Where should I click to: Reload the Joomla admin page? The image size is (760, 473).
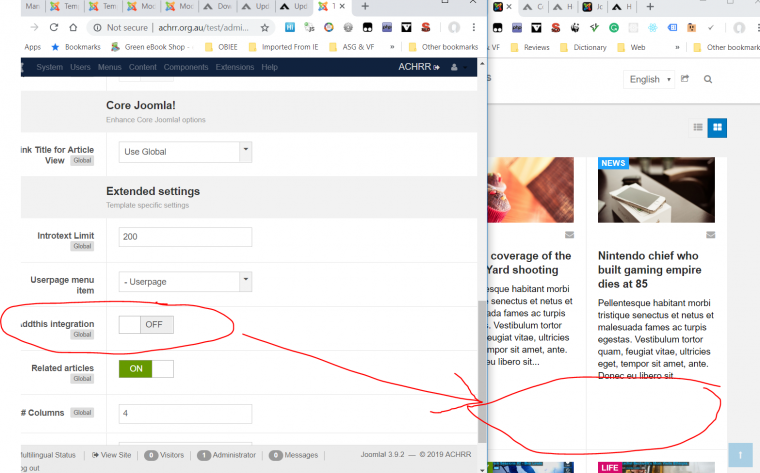pos(54,28)
